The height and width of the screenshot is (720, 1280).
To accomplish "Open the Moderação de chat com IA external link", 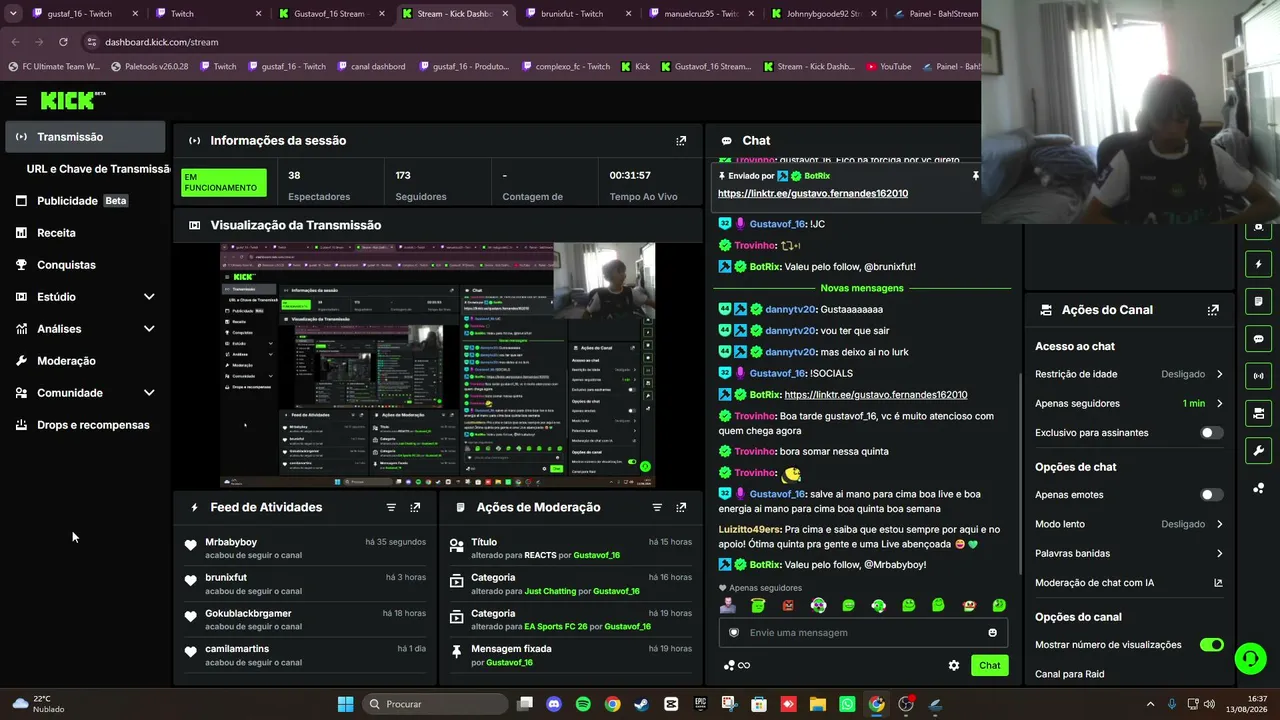I will [x=1218, y=583].
